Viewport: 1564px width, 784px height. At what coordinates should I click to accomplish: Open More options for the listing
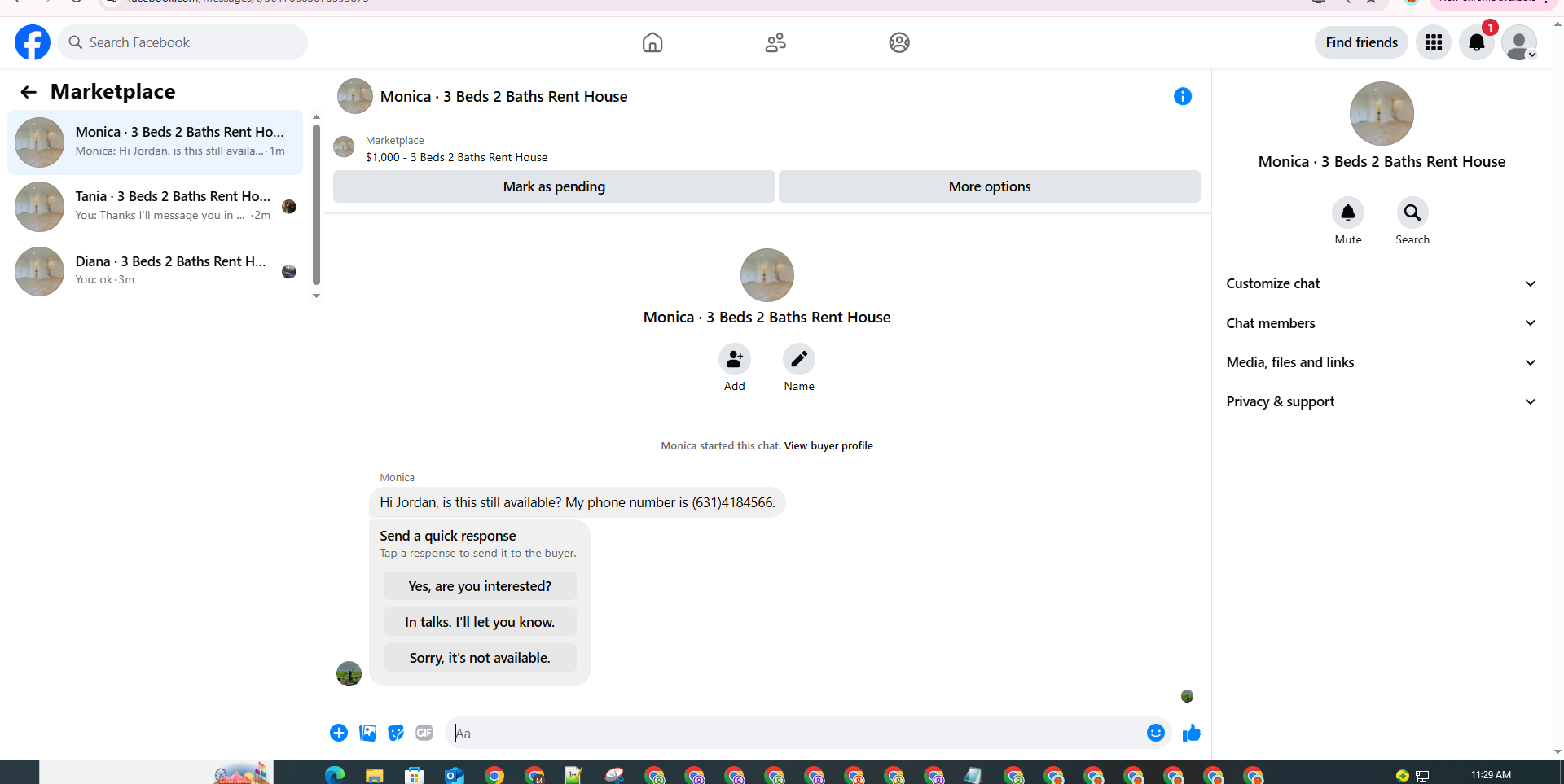coord(990,186)
